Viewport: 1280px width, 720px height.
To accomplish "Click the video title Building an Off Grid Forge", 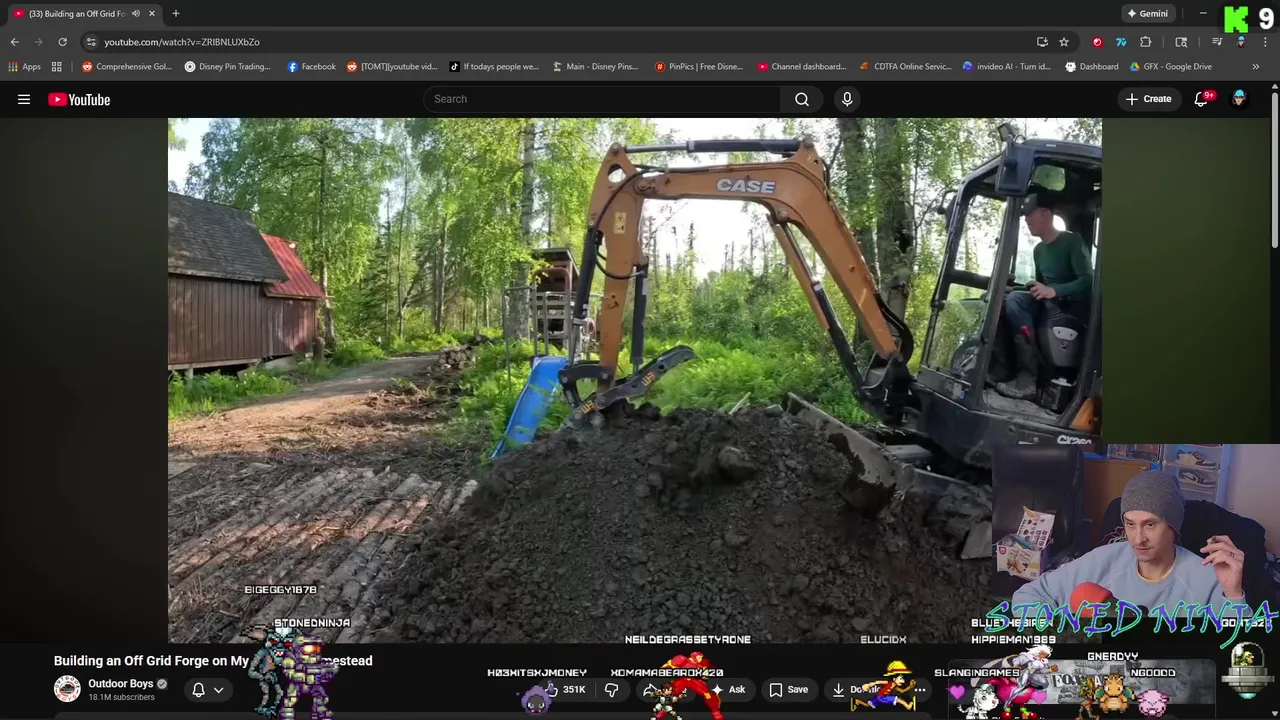I will tap(212, 661).
